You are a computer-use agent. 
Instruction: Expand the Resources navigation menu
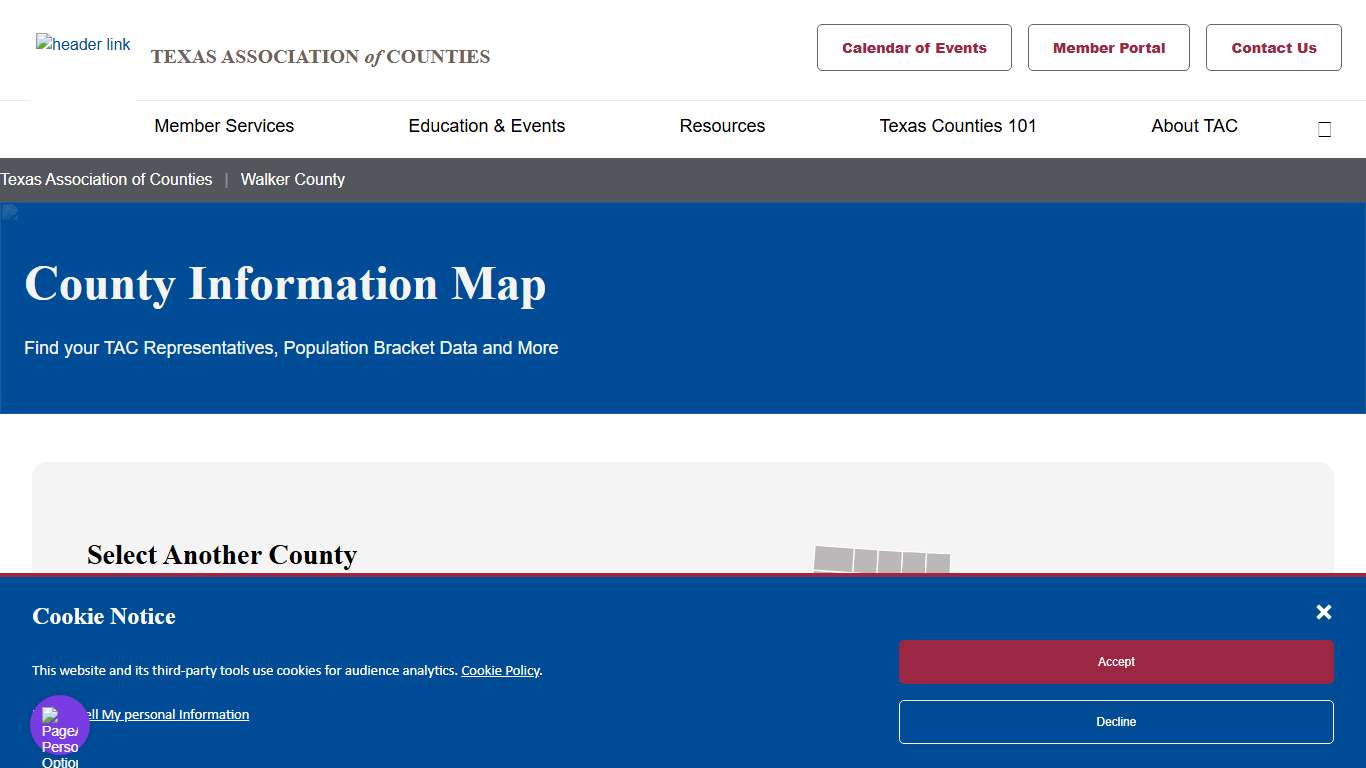pos(722,126)
